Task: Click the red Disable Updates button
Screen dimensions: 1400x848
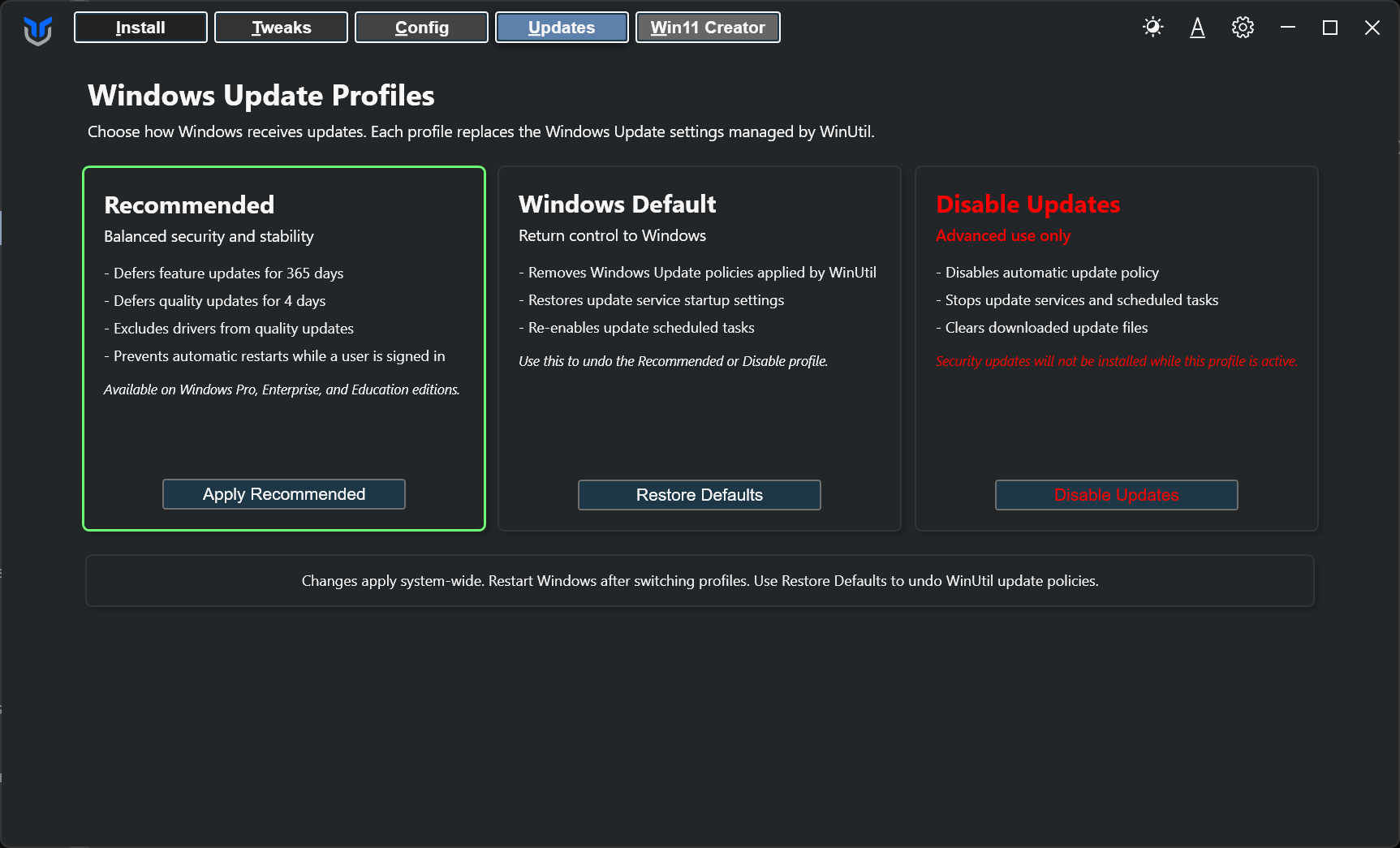Action: 1117,495
